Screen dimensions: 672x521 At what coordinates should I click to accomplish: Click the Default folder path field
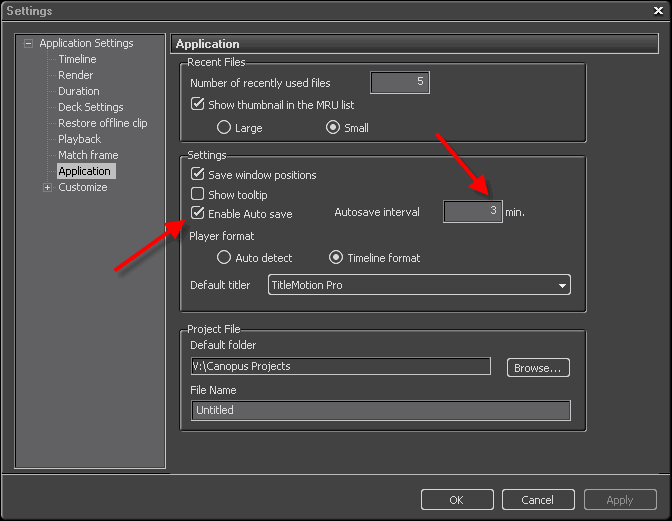[x=341, y=366]
